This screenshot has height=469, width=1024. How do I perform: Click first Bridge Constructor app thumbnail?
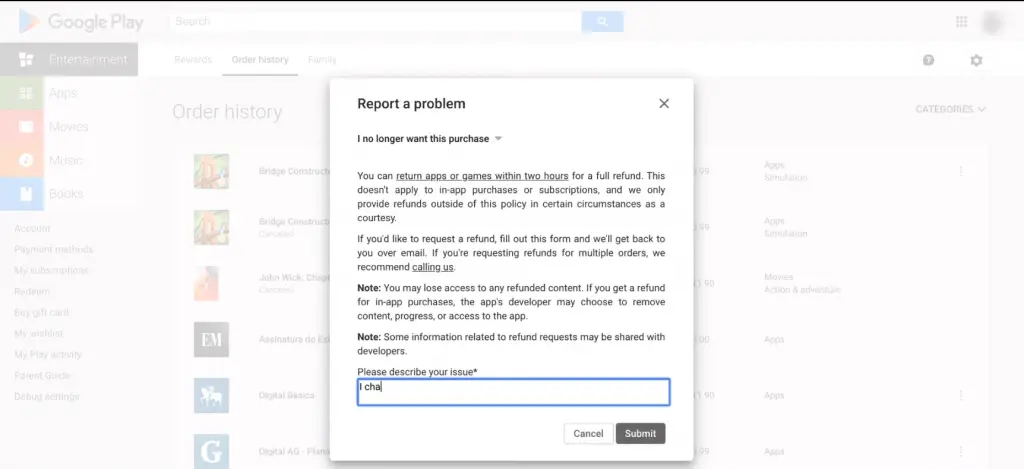click(x=211, y=171)
